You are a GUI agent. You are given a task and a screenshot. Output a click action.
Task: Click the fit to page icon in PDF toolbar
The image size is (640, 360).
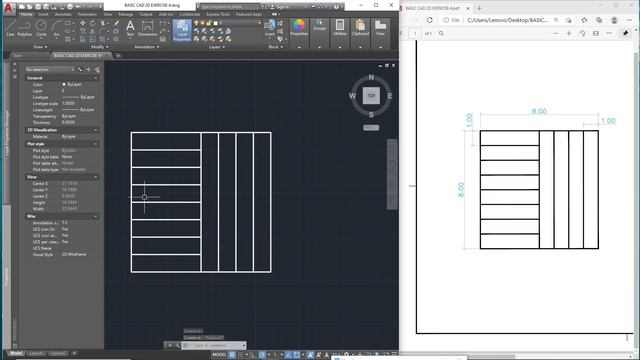point(596,33)
